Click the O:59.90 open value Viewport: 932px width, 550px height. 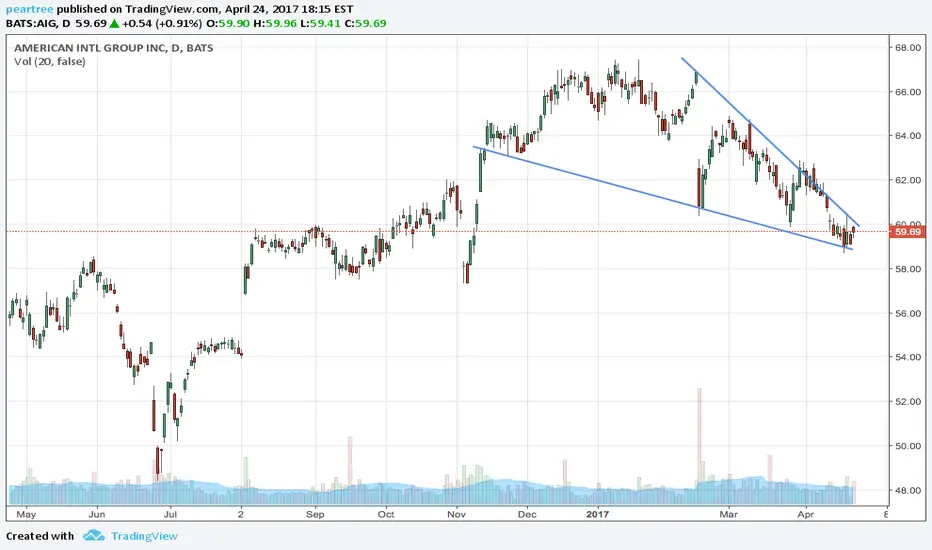pyautogui.click(x=228, y=24)
